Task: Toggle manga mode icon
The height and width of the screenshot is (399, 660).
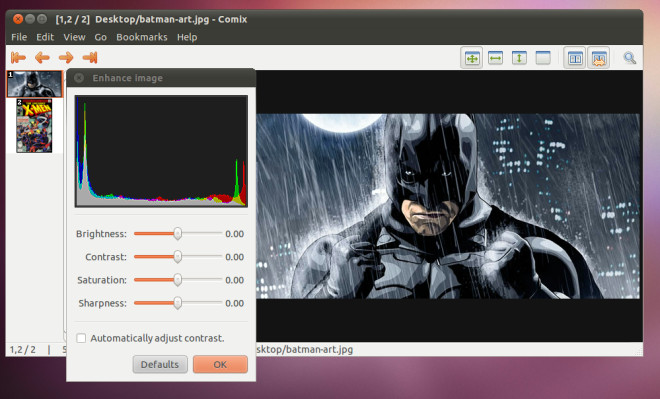Action: [x=599, y=58]
